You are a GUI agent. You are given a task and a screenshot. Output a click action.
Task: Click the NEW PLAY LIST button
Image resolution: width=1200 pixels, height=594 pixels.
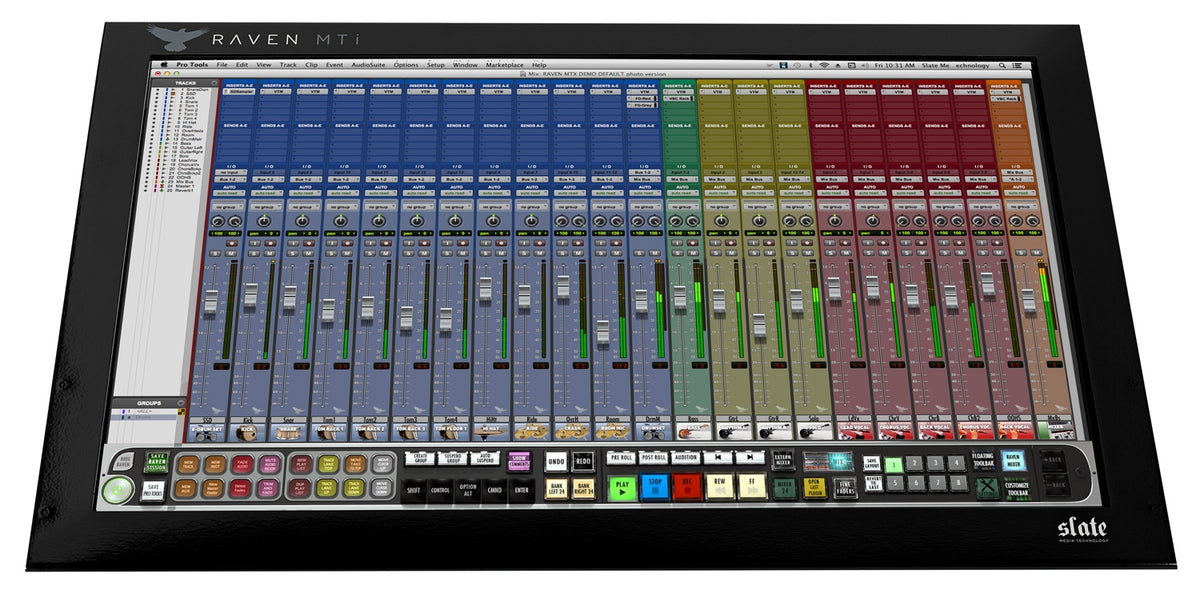coord(301,464)
